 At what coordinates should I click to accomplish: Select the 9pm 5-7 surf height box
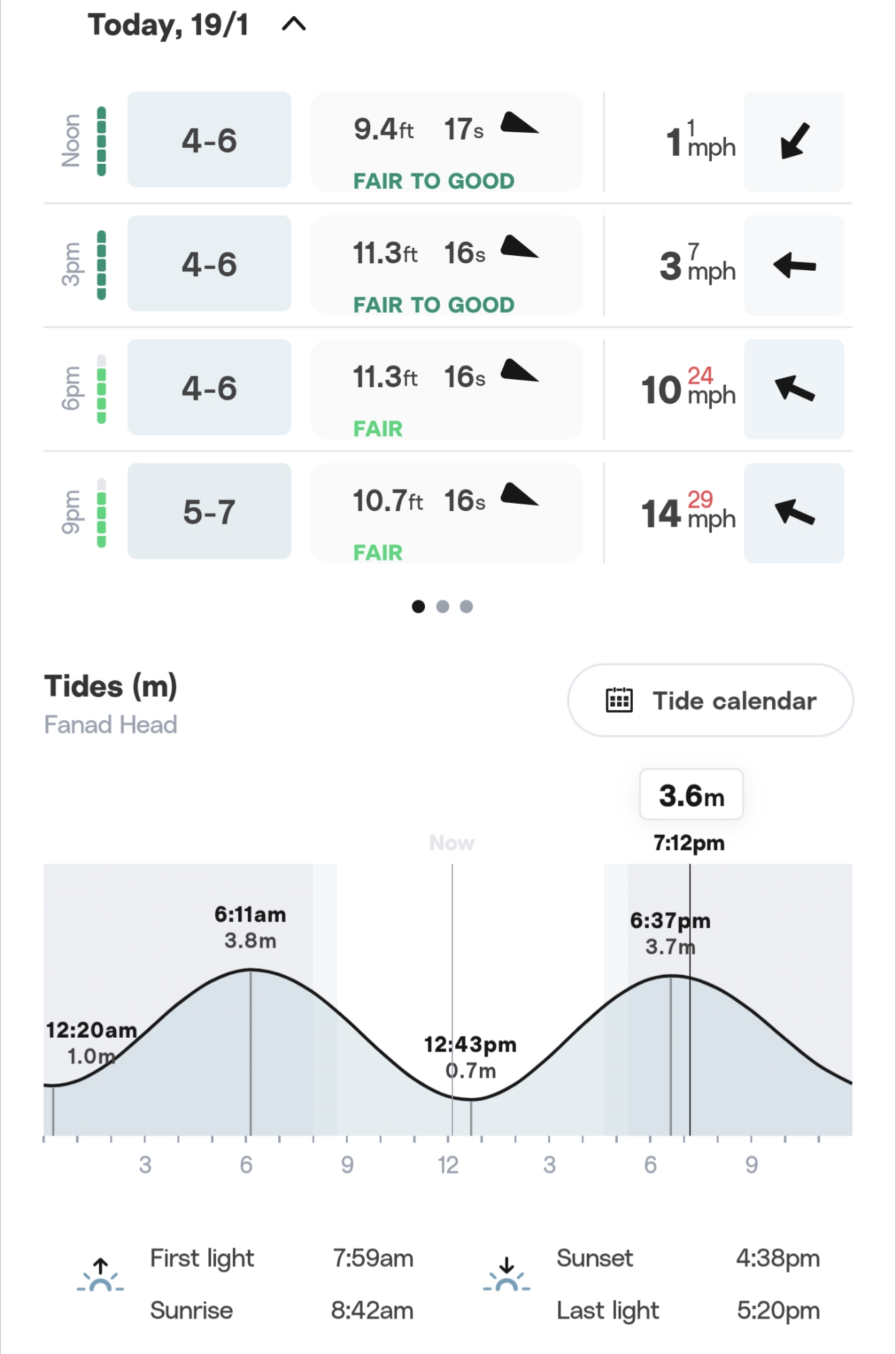[x=209, y=511]
